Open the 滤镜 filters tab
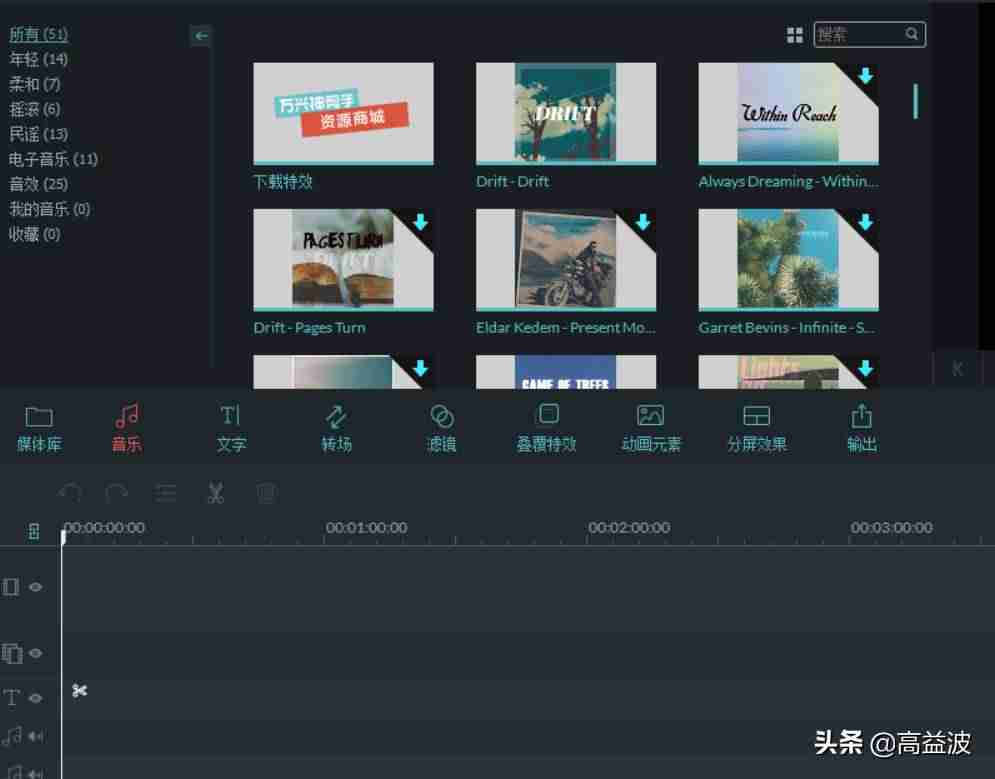 [x=441, y=428]
